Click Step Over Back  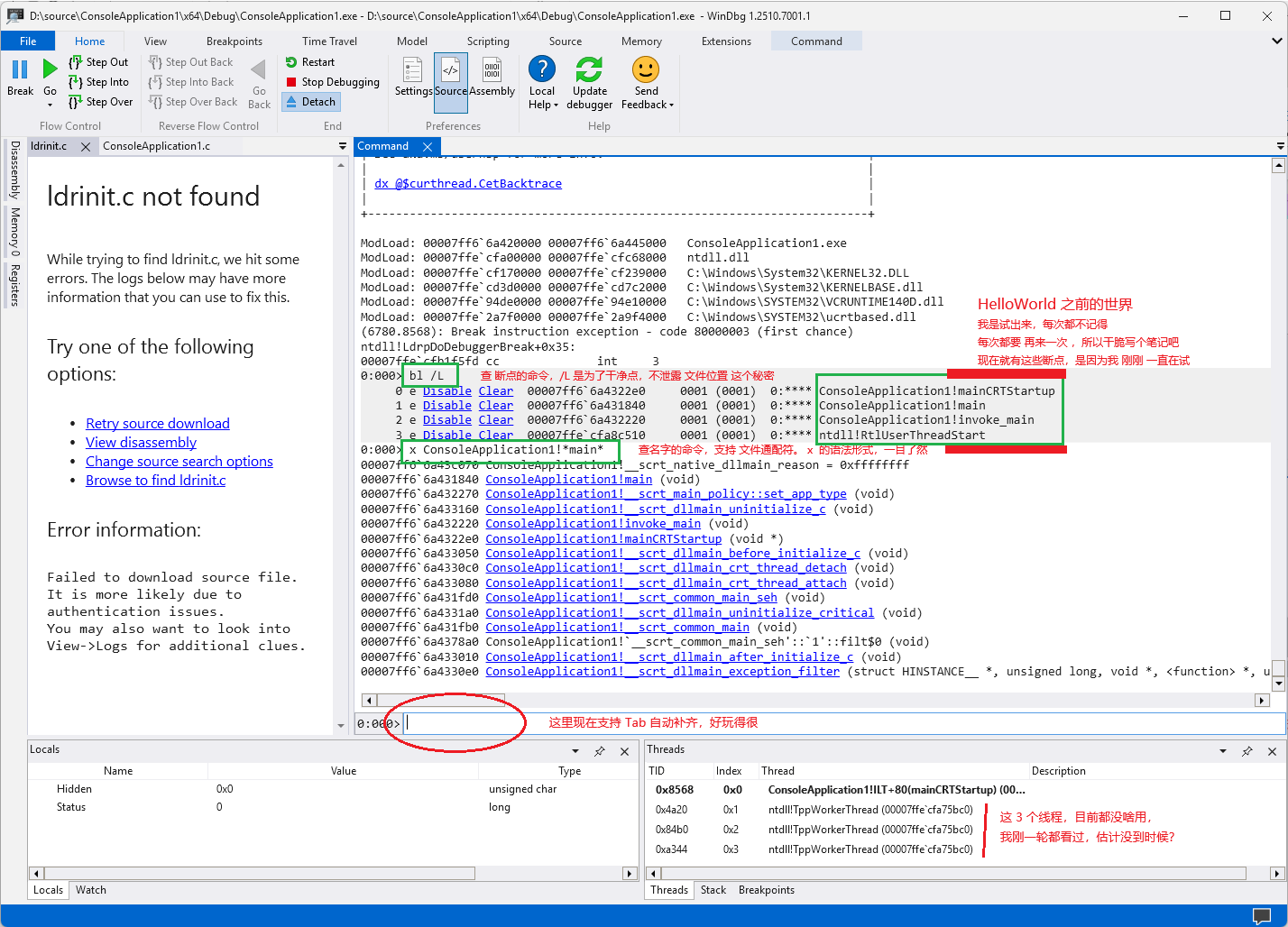[x=192, y=102]
